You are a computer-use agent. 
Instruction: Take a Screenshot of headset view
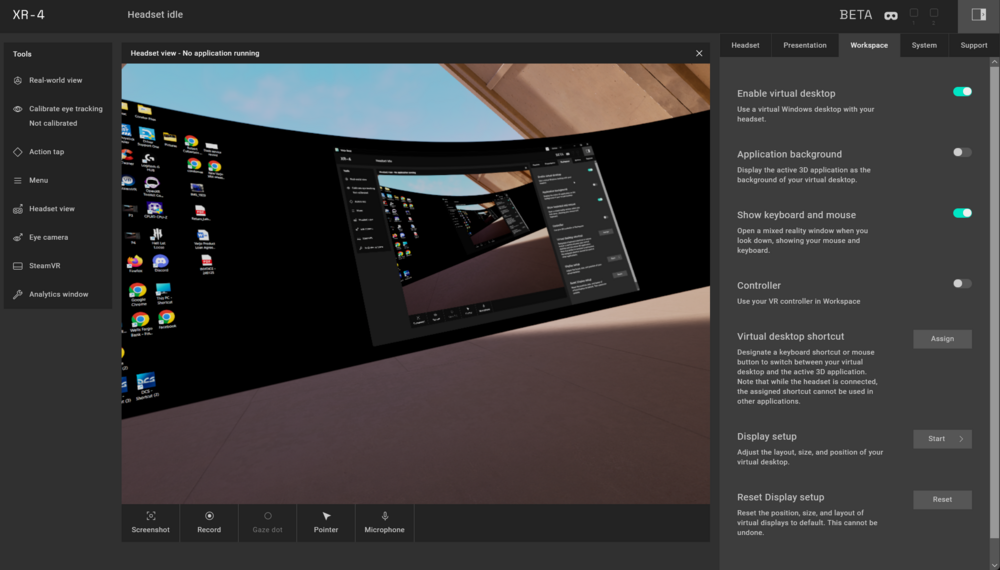151,523
